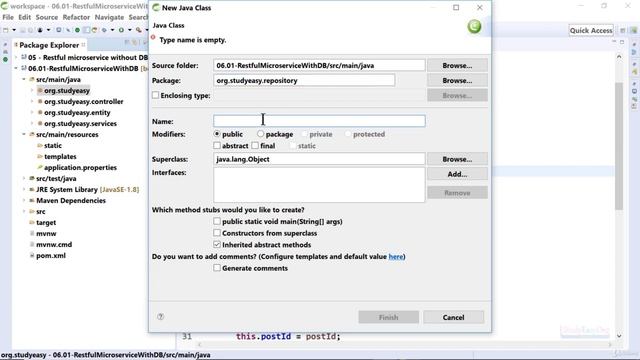640x360 pixels.
Task: Click the org.studyeasy.controller package icon
Action: point(40,101)
